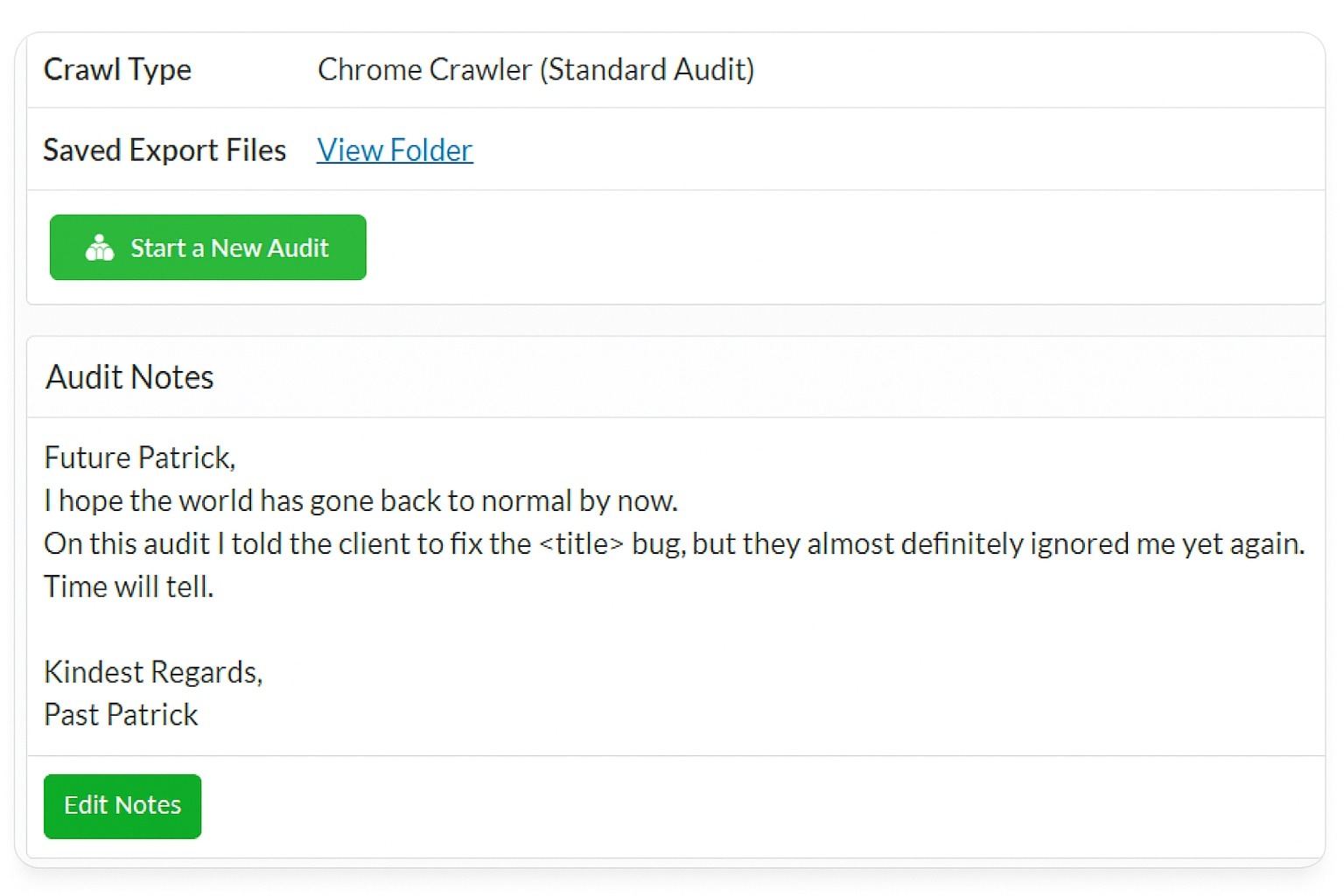Click the audit icon inside Start a New Audit button
This screenshot has height=896, width=1344.
pos(99,248)
